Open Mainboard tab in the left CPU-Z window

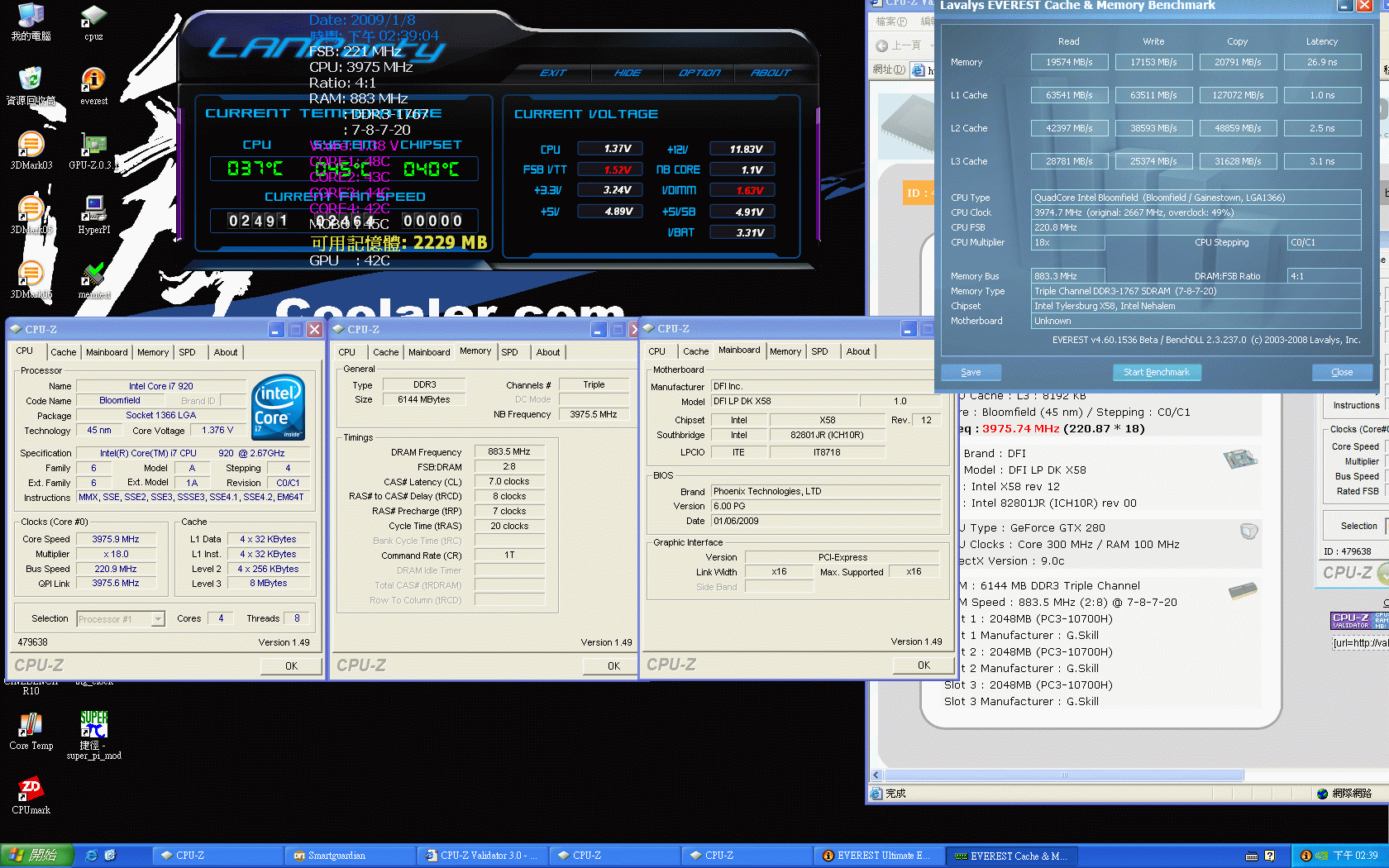coord(107,352)
